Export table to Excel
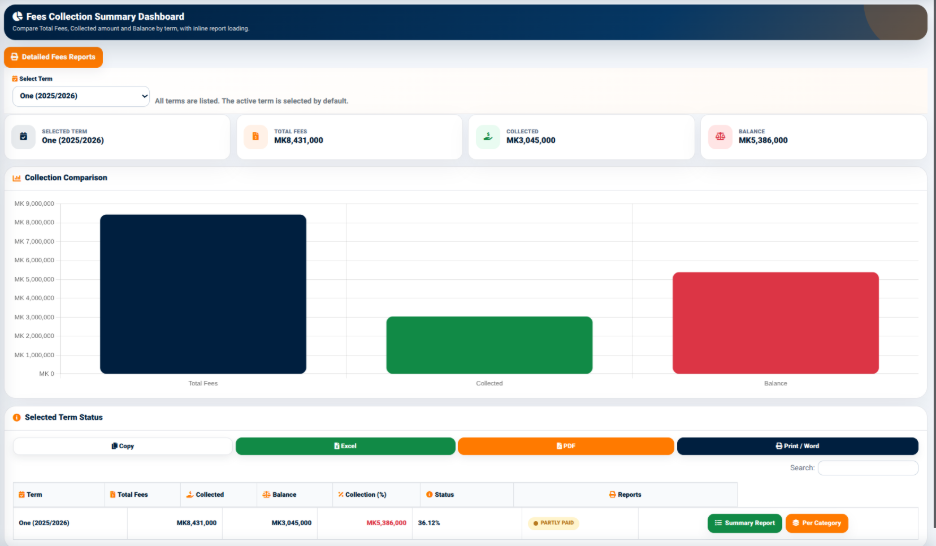This screenshot has height=546, width=936. point(345,446)
